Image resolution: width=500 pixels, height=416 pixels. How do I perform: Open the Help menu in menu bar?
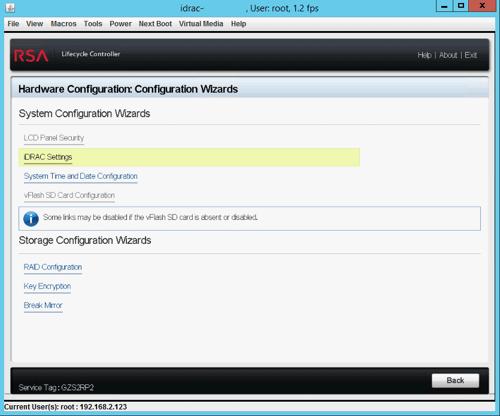click(238, 24)
